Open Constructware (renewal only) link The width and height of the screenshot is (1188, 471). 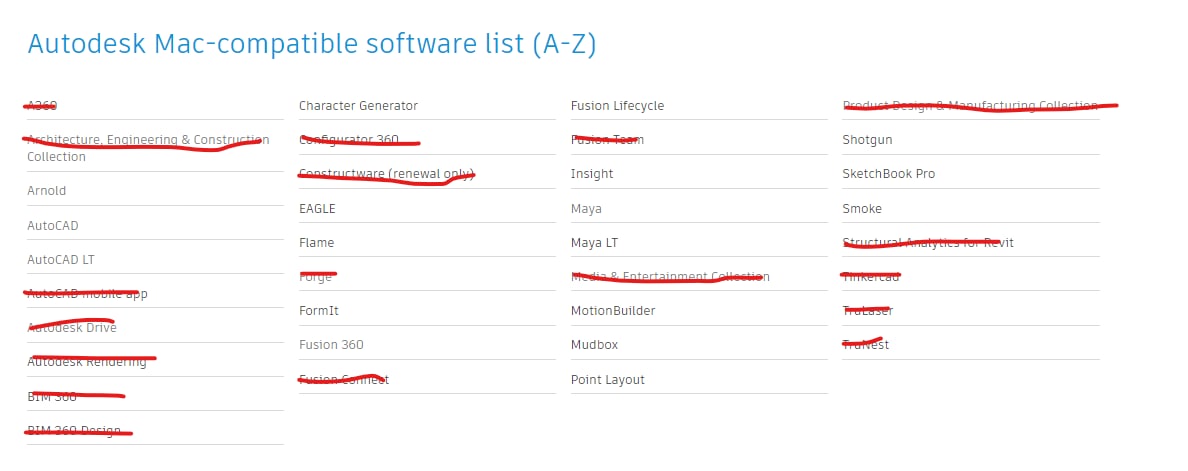(x=386, y=174)
